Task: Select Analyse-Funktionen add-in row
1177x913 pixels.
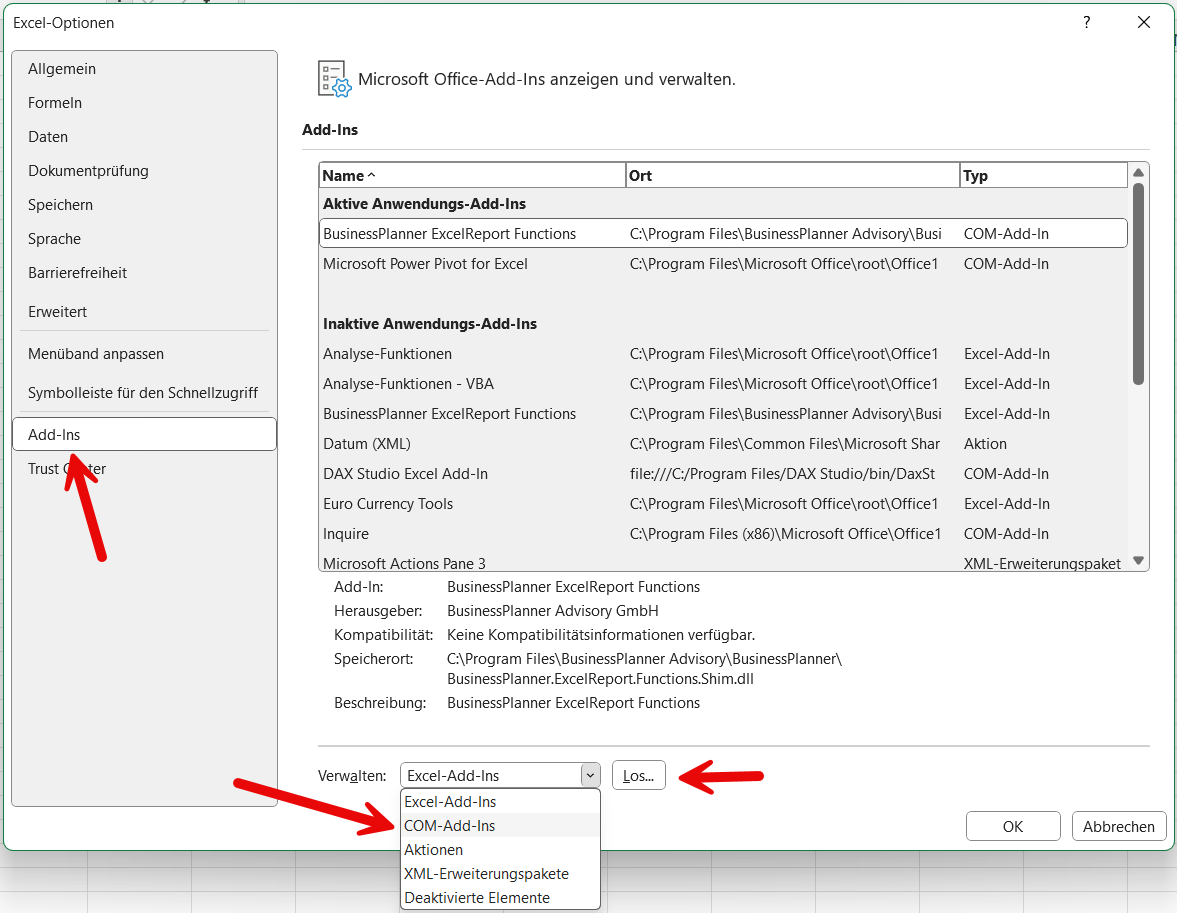Action: coord(723,354)
